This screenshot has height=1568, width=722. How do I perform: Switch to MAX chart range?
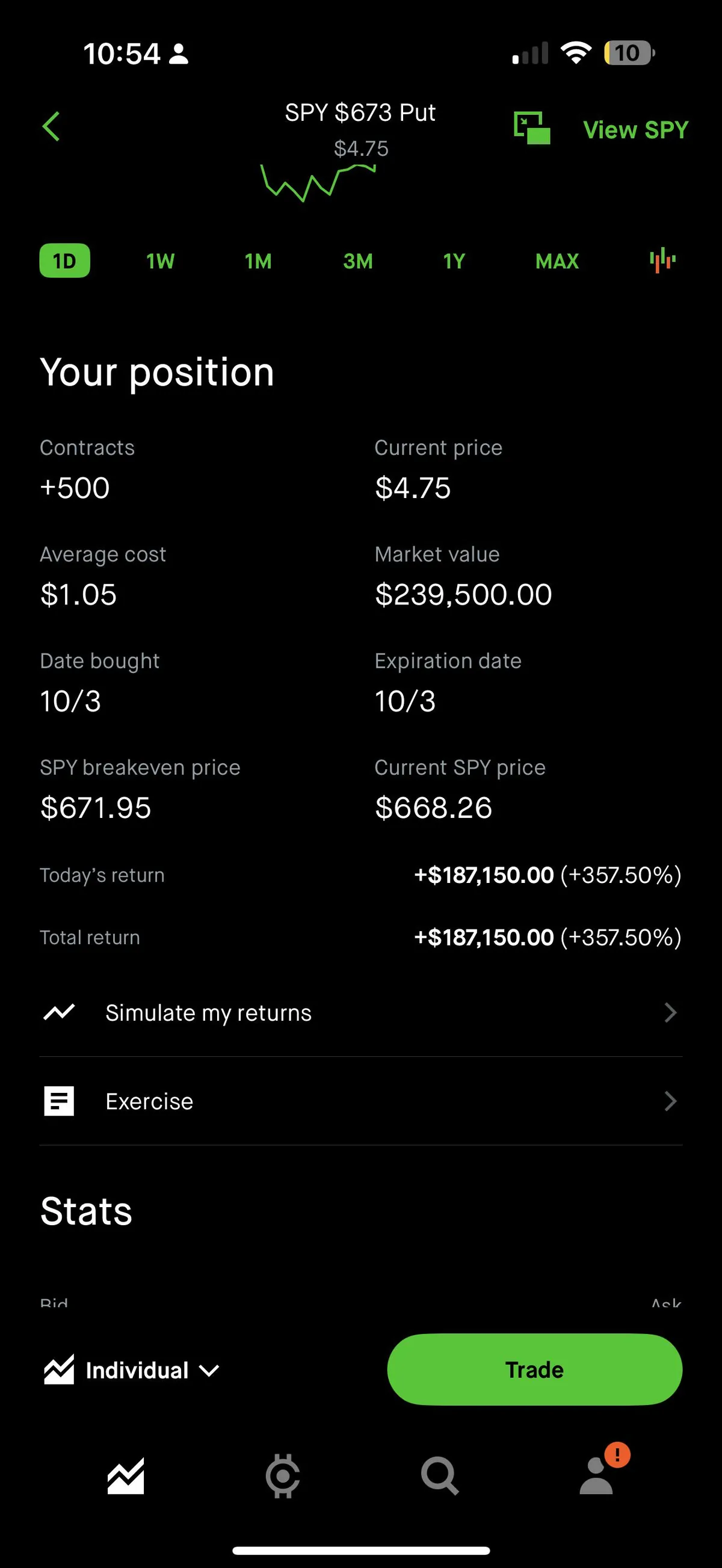coord(557,261)
